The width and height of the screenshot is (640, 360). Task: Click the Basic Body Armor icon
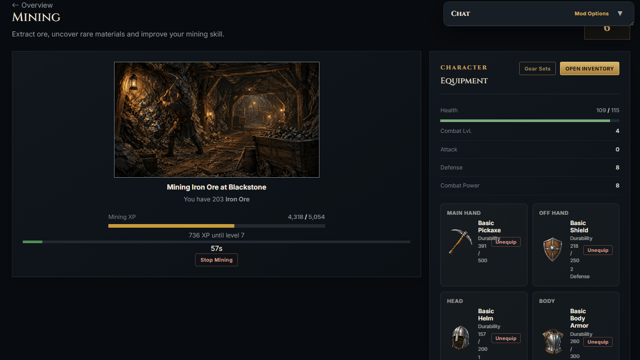point(552,341)
